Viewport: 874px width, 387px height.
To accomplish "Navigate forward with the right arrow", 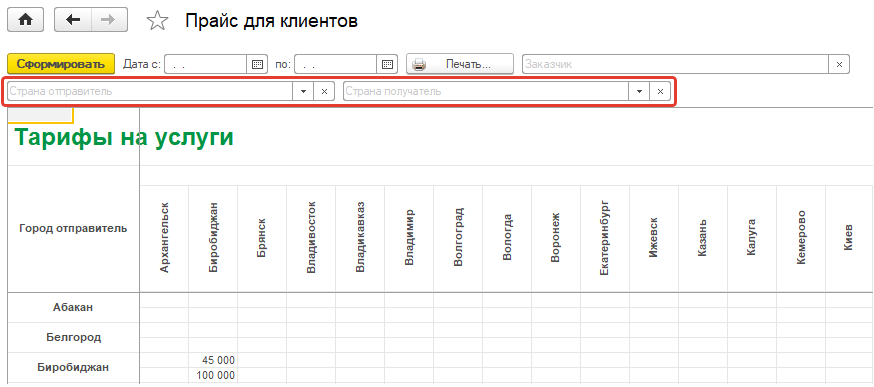I will coord(109,20).
